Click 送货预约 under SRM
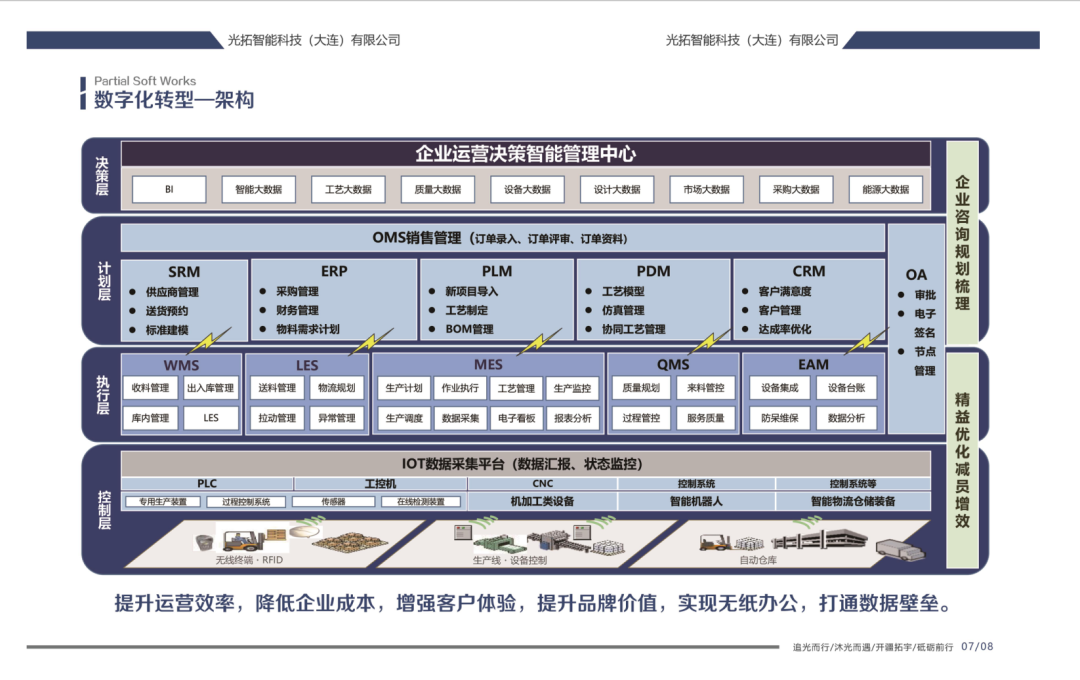Image resolution: width=1080 pixels, height=680 pixels. click(167, 311)
